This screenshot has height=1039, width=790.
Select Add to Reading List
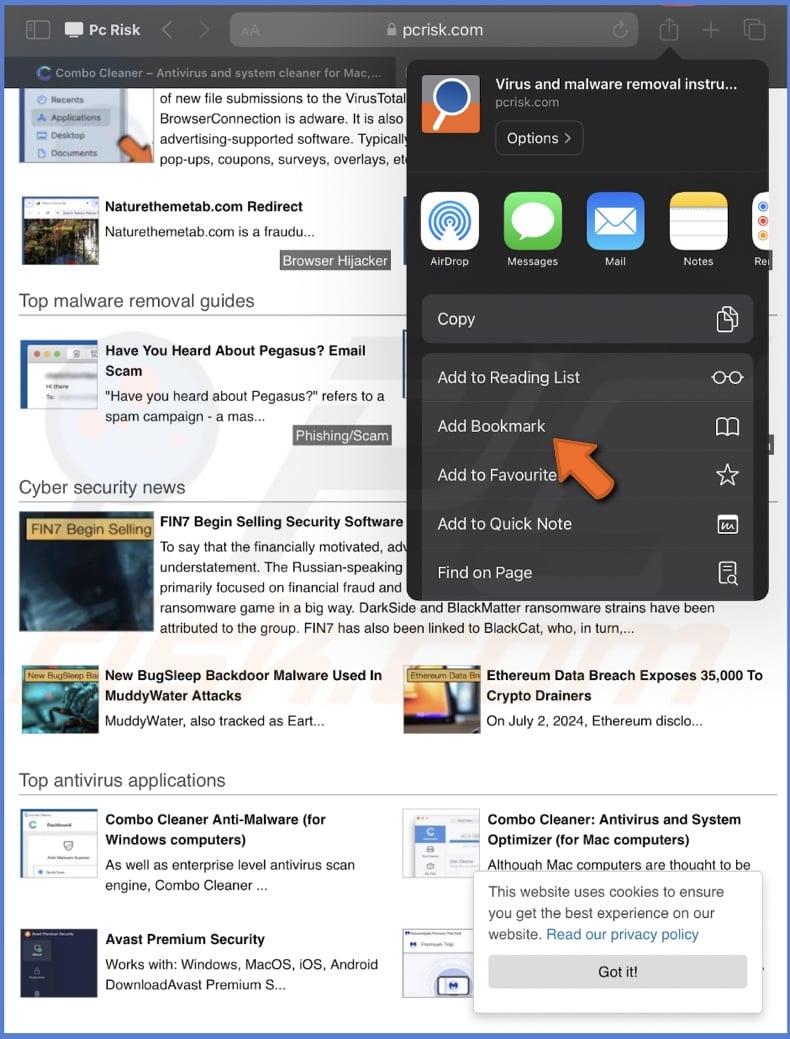tap(587, 377)
